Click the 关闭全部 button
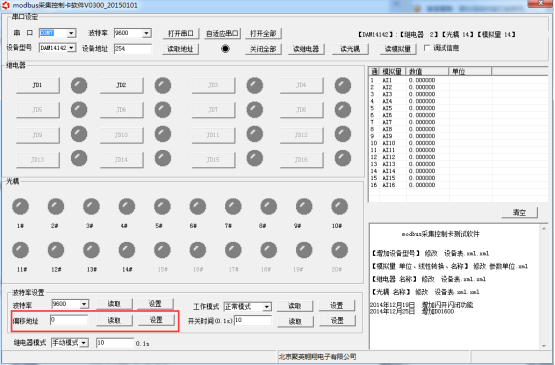 click(x=263, y=49)
